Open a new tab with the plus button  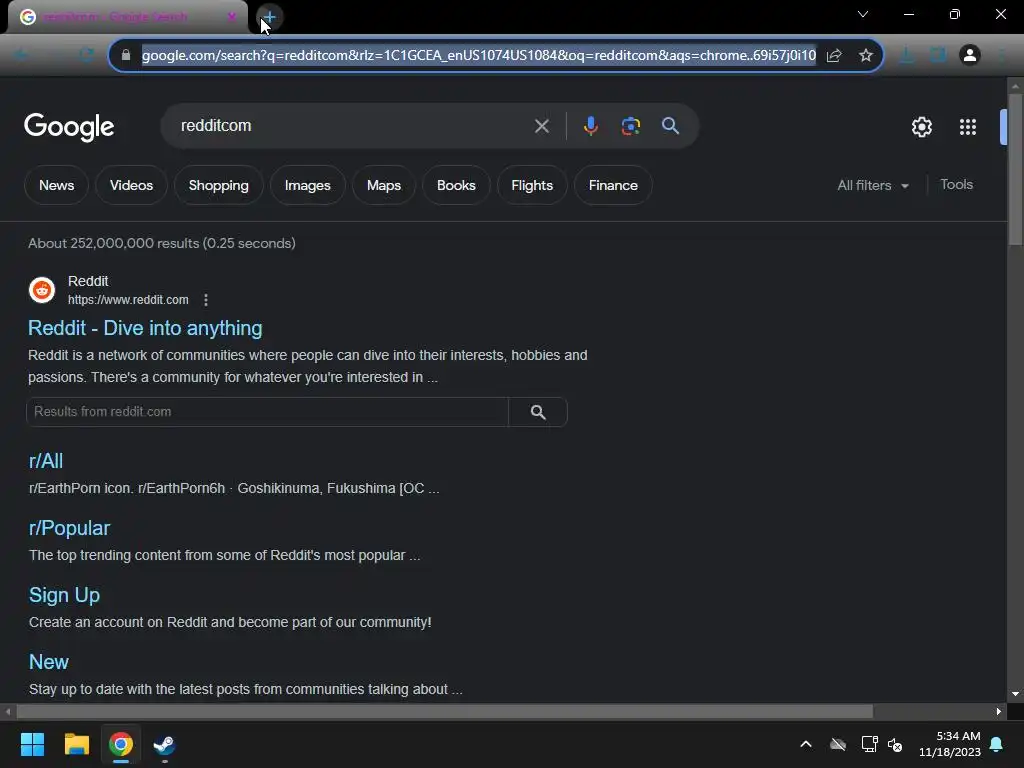[269, 17]
